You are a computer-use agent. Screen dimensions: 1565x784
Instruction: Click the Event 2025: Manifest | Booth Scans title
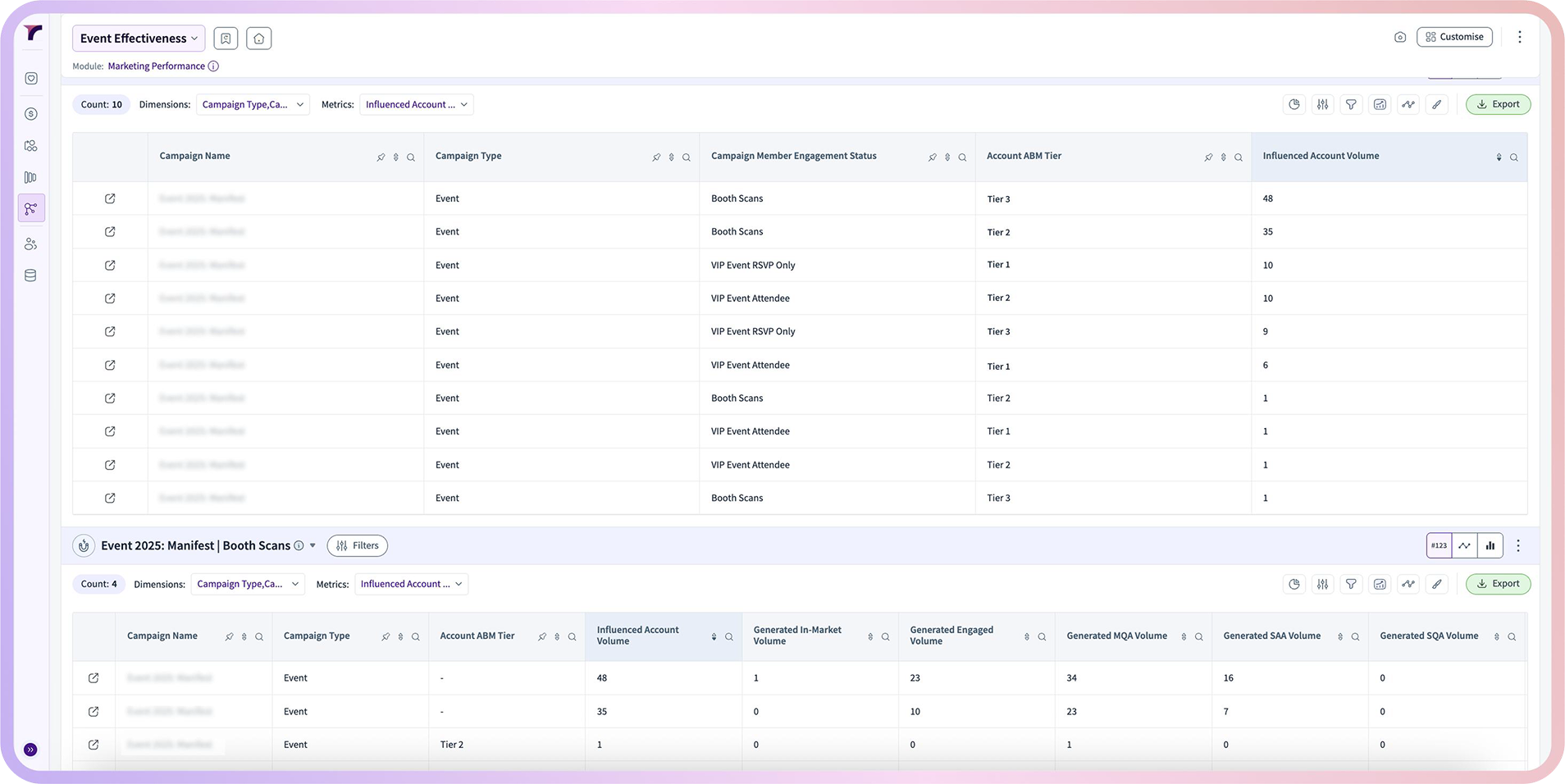195,545
